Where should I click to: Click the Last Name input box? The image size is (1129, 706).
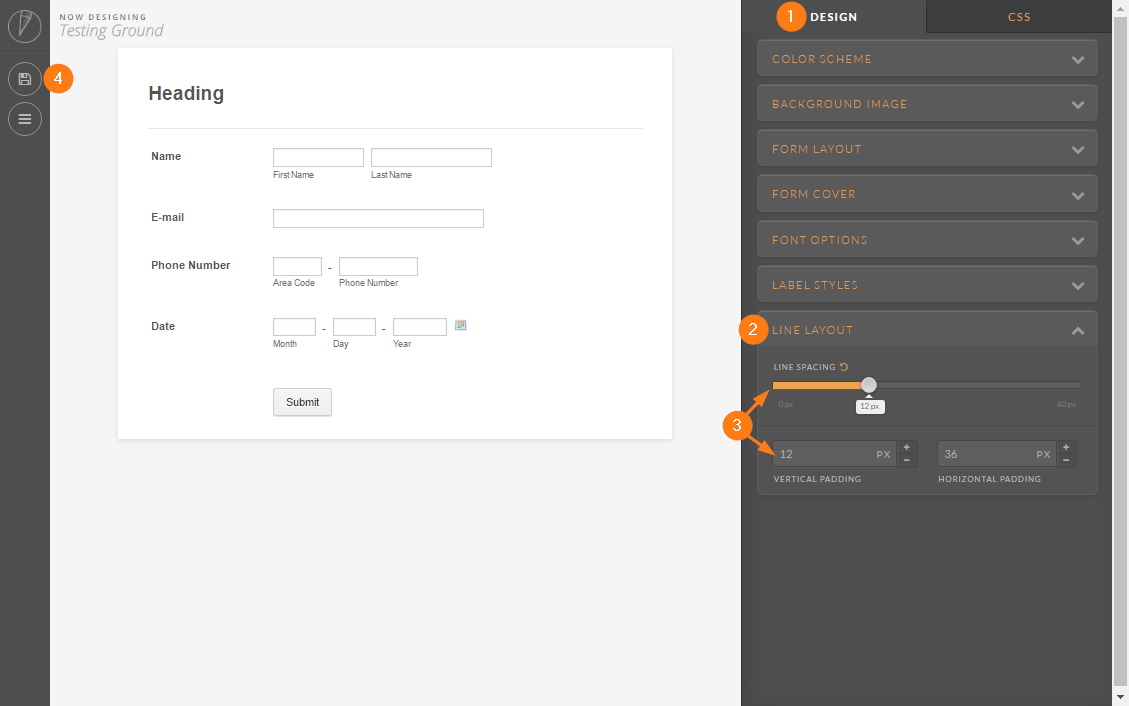pos(431,158)
